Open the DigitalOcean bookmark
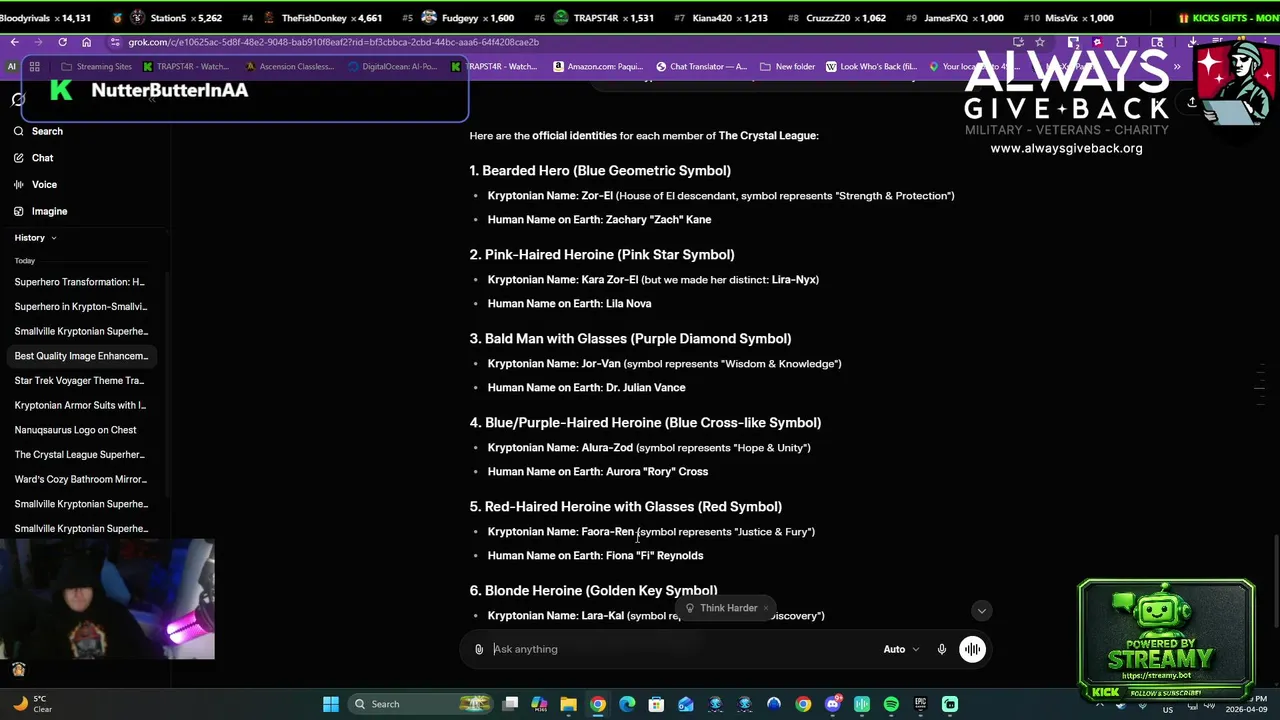The image size is (1280, 720). click(393, 67)
